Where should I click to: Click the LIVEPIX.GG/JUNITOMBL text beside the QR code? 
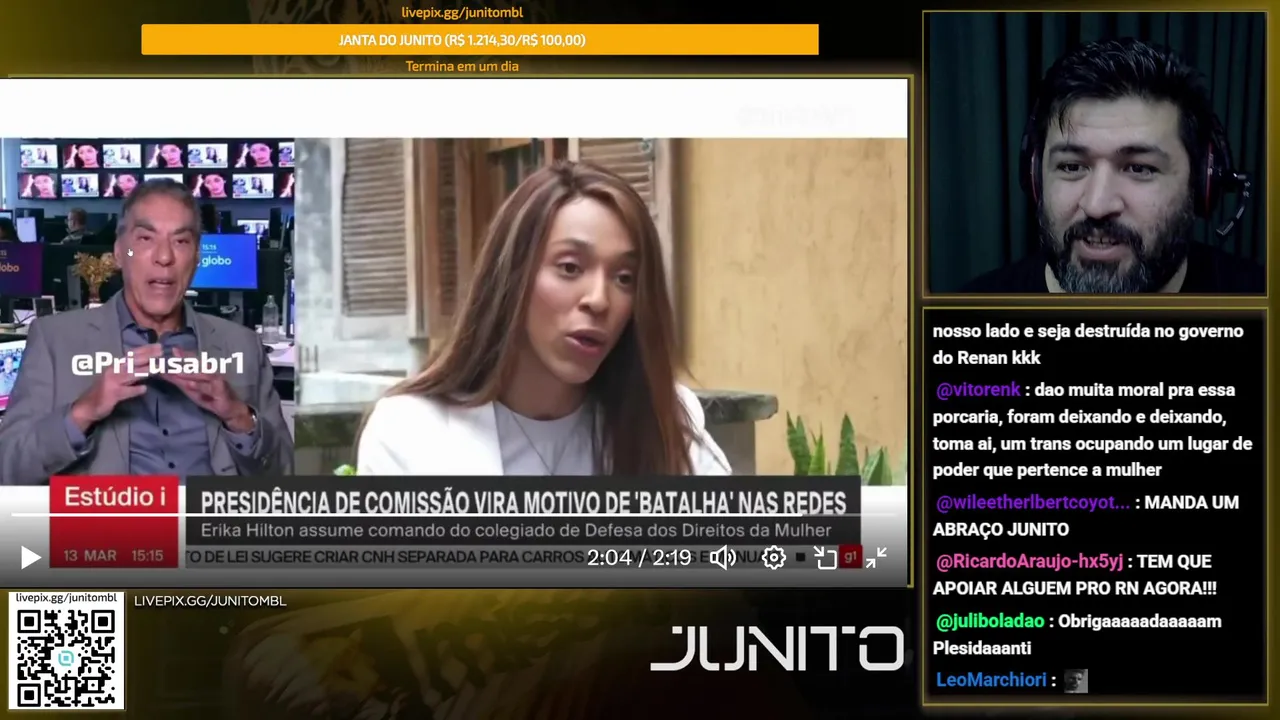point(210,601)
